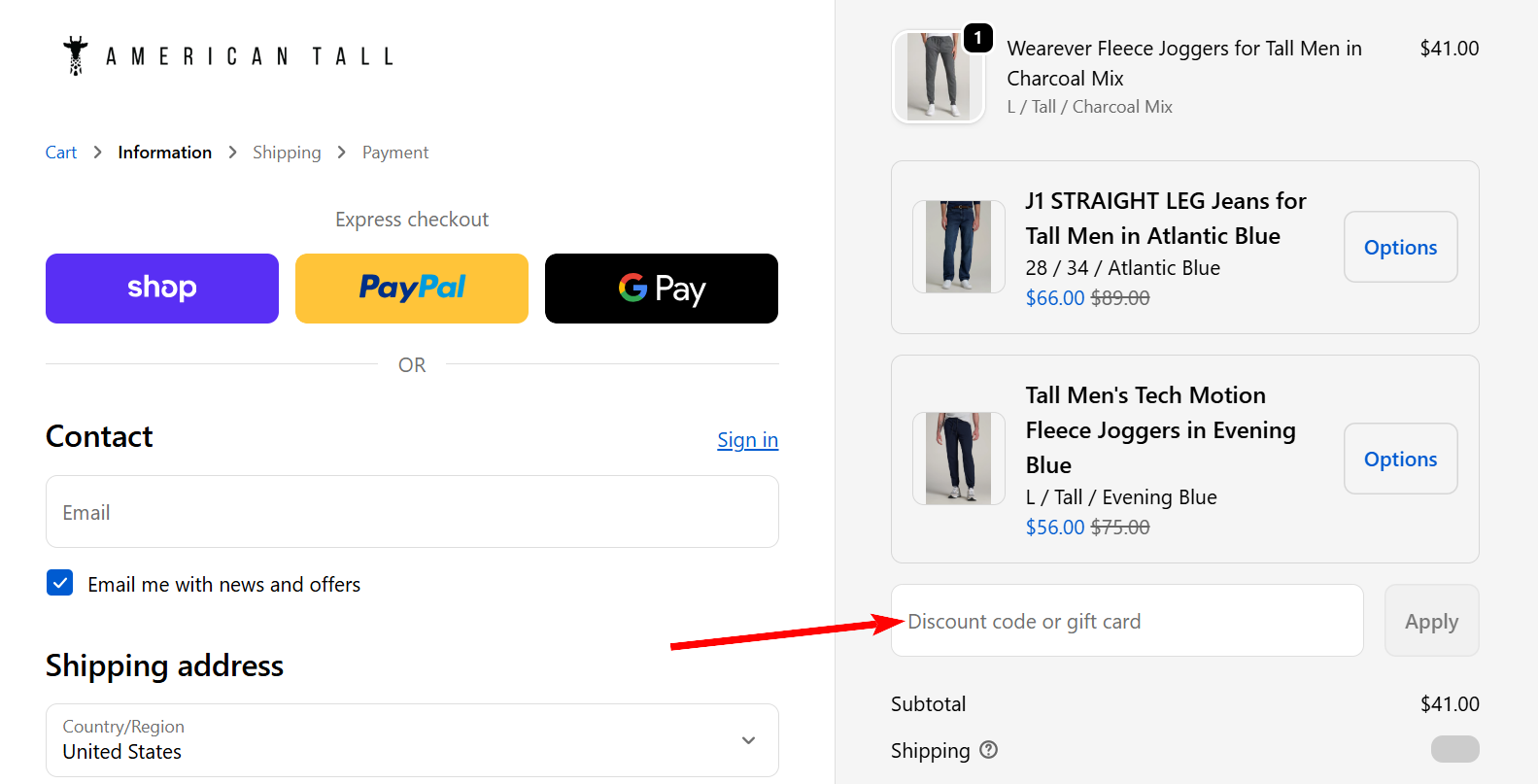This screenshot has height=784, width=1538.
Task: Uncheck Email me with news and offers
Action: tap(60, 583)
